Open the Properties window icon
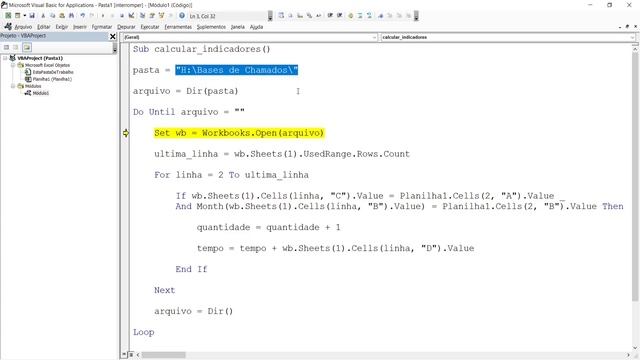640x360 pixels. (x=152, y=16)
